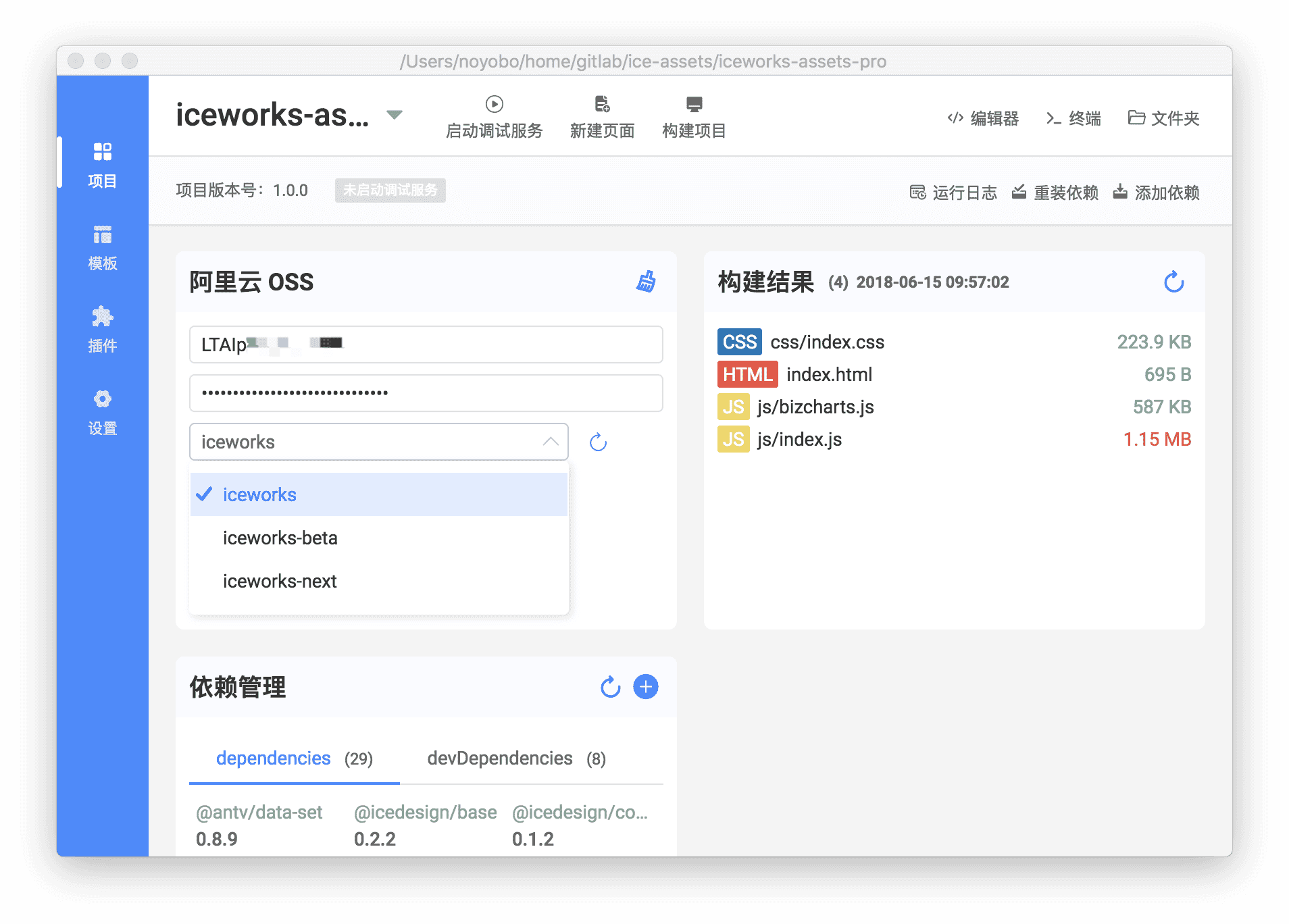
Task: Refresh the OSS bucket list
Action: tap(597, 442)
